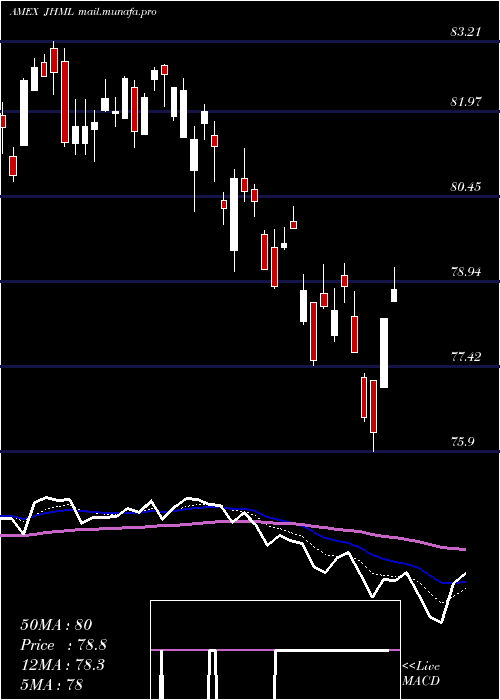Click the 5MA : 78 reading
This screenshot has width=500, height=700.
52,684
